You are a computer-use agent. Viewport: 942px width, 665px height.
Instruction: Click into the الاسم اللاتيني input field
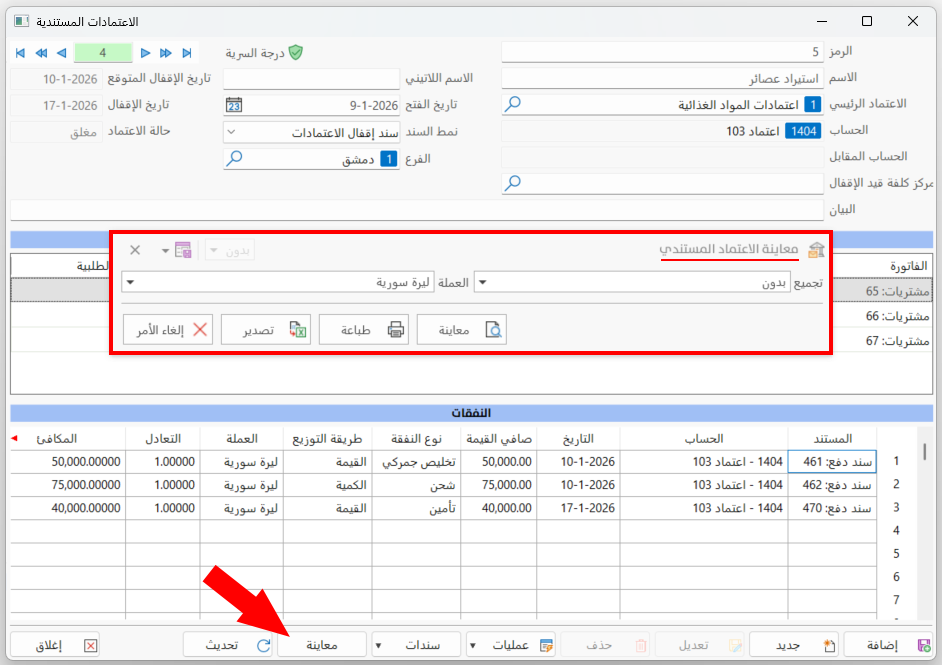[x=311, y=79]
